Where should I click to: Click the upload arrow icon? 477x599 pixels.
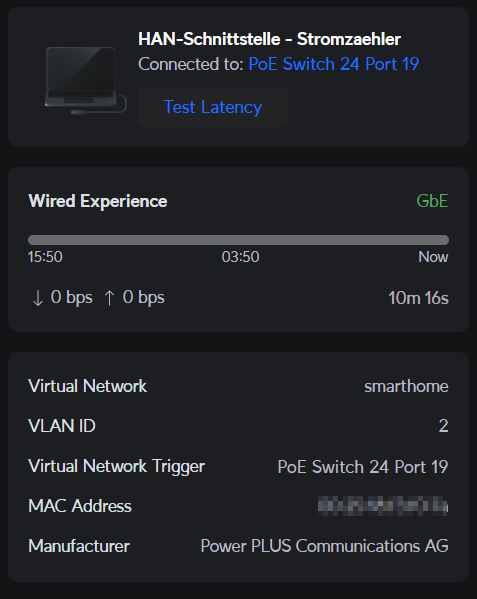click(109, 298)
